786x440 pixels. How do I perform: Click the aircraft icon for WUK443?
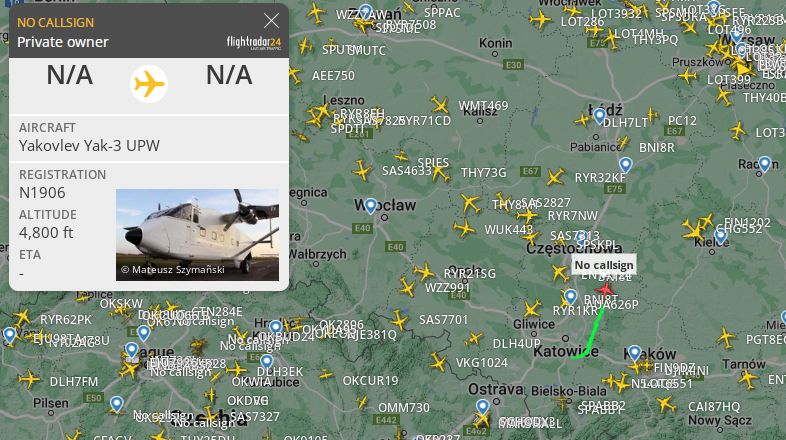464,229
